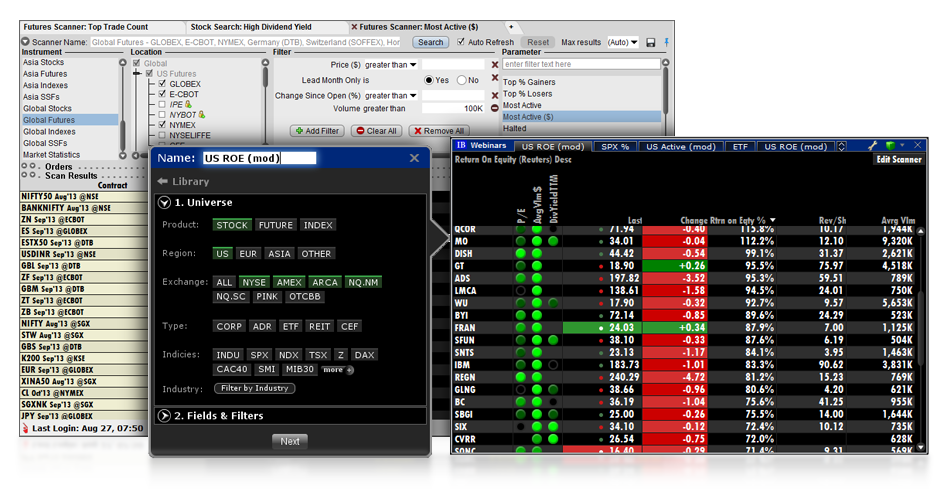
Task: Open the wrench configuration icon in Webinars window
Action: [x=872, y=145]
